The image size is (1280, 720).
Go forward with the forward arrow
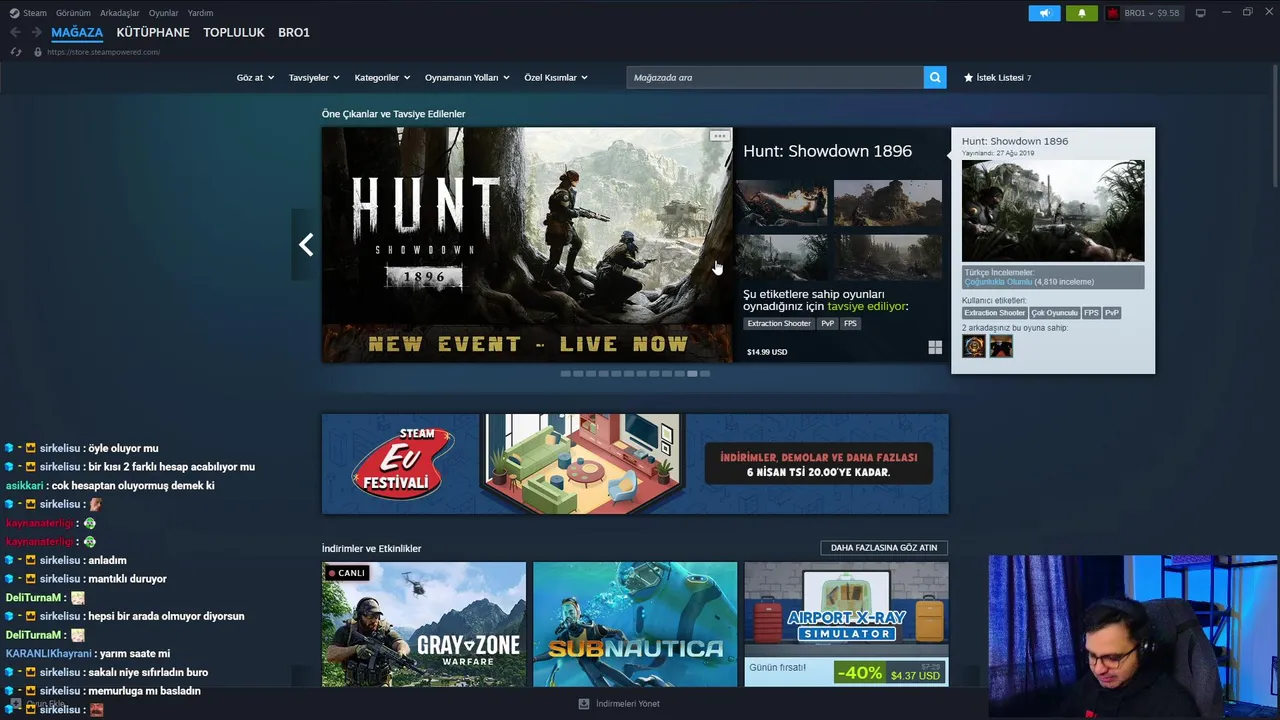point(36,32)
